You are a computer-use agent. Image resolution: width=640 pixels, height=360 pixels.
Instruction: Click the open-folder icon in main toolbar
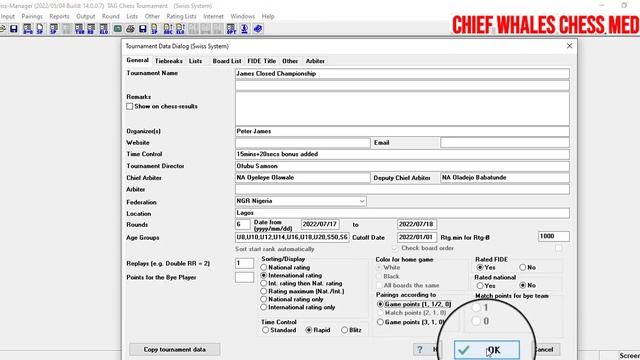[x=2, y=29]
